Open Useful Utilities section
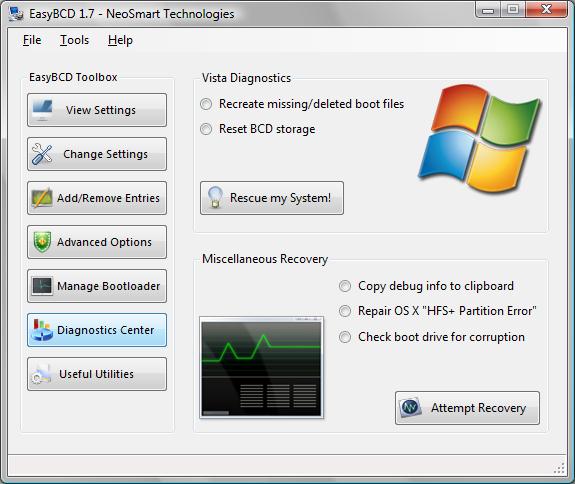The image size is (575, 484). (x=97, y=374)
